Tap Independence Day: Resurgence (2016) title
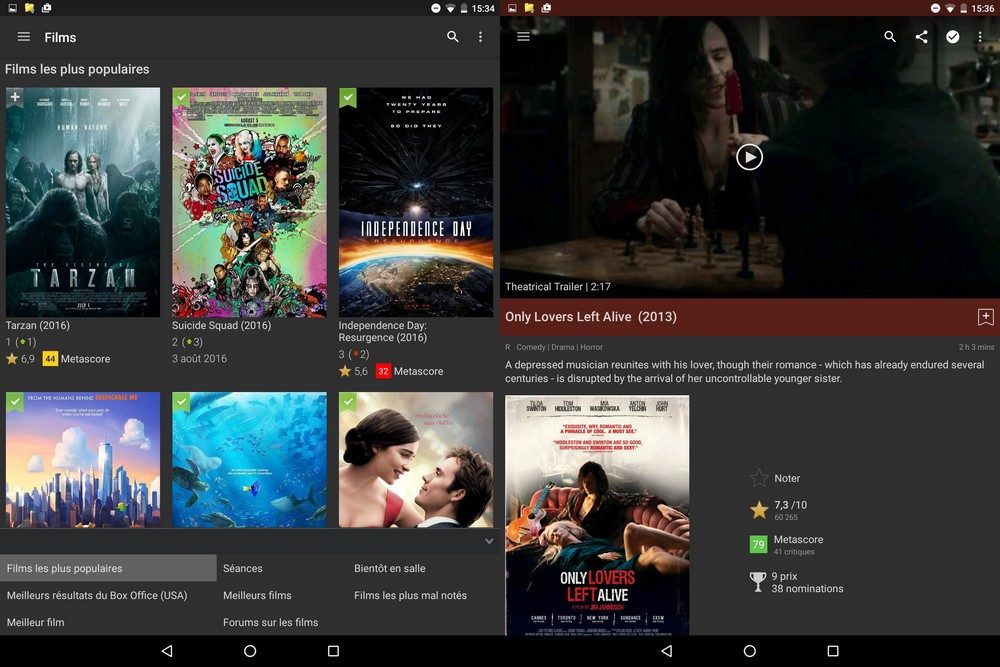1000x667 pixels. click(x=383, y=331)
